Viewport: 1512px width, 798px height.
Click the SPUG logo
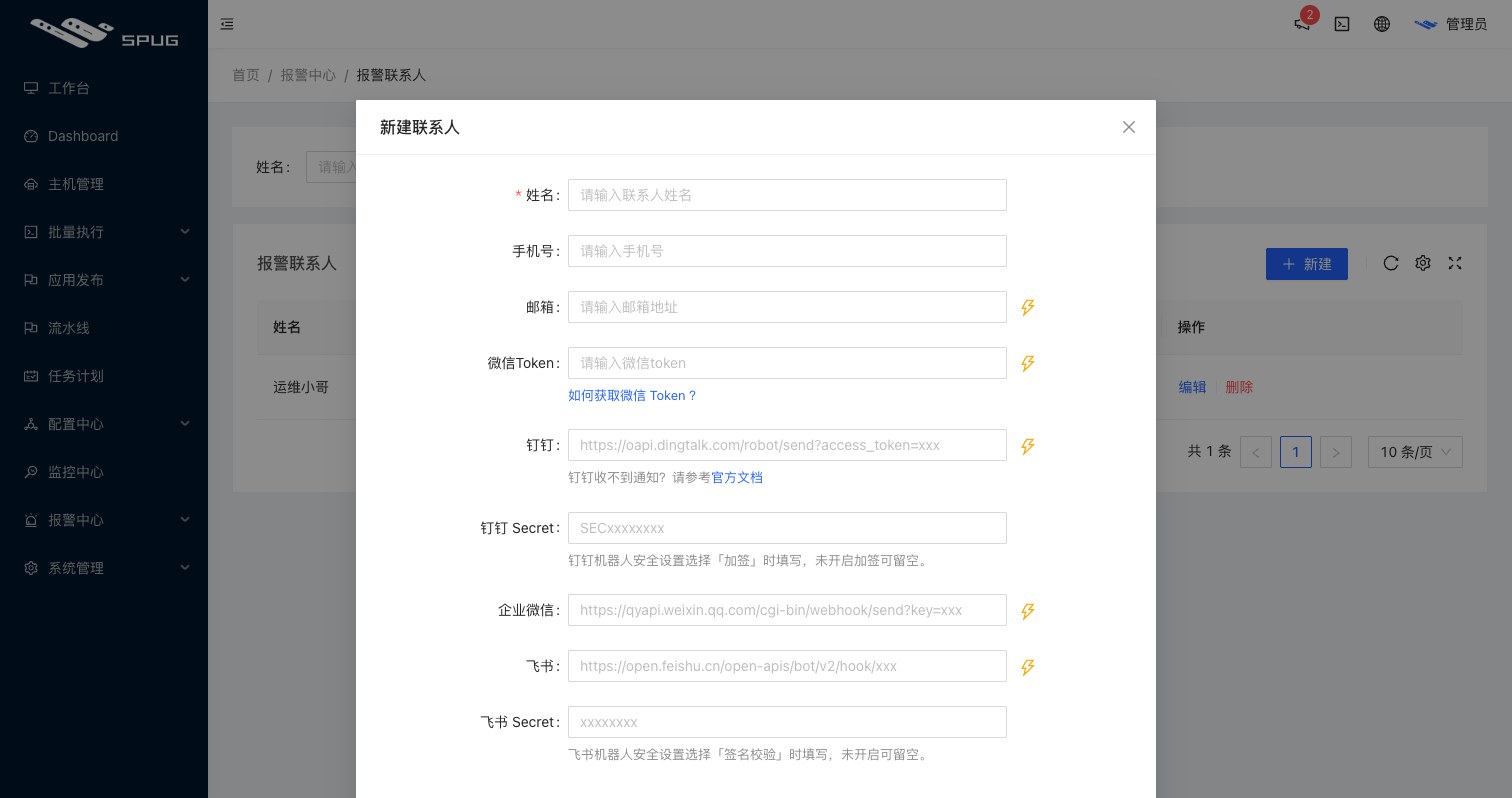104,32
